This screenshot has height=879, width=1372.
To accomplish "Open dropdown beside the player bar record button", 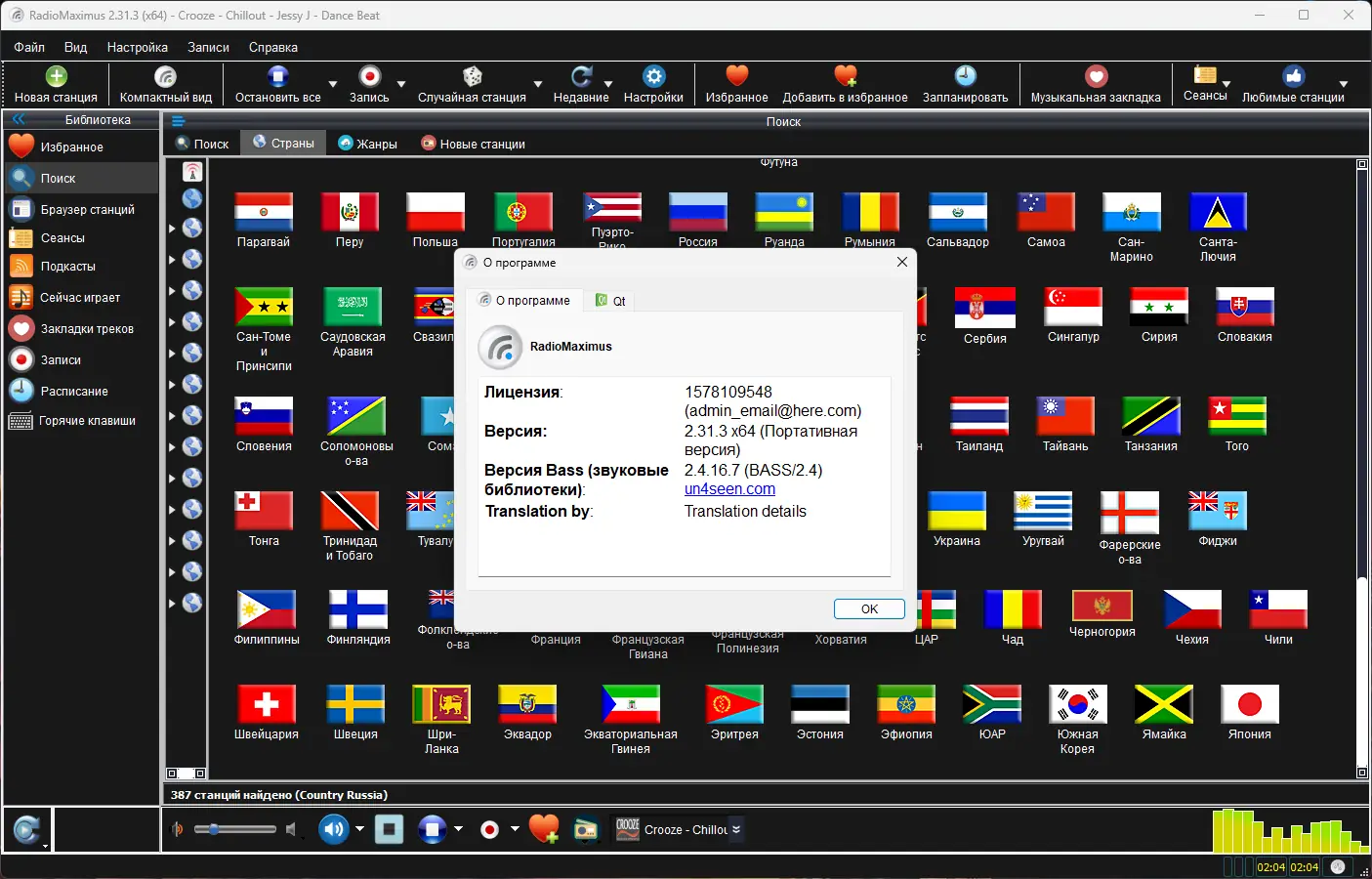I will [515, 829].
